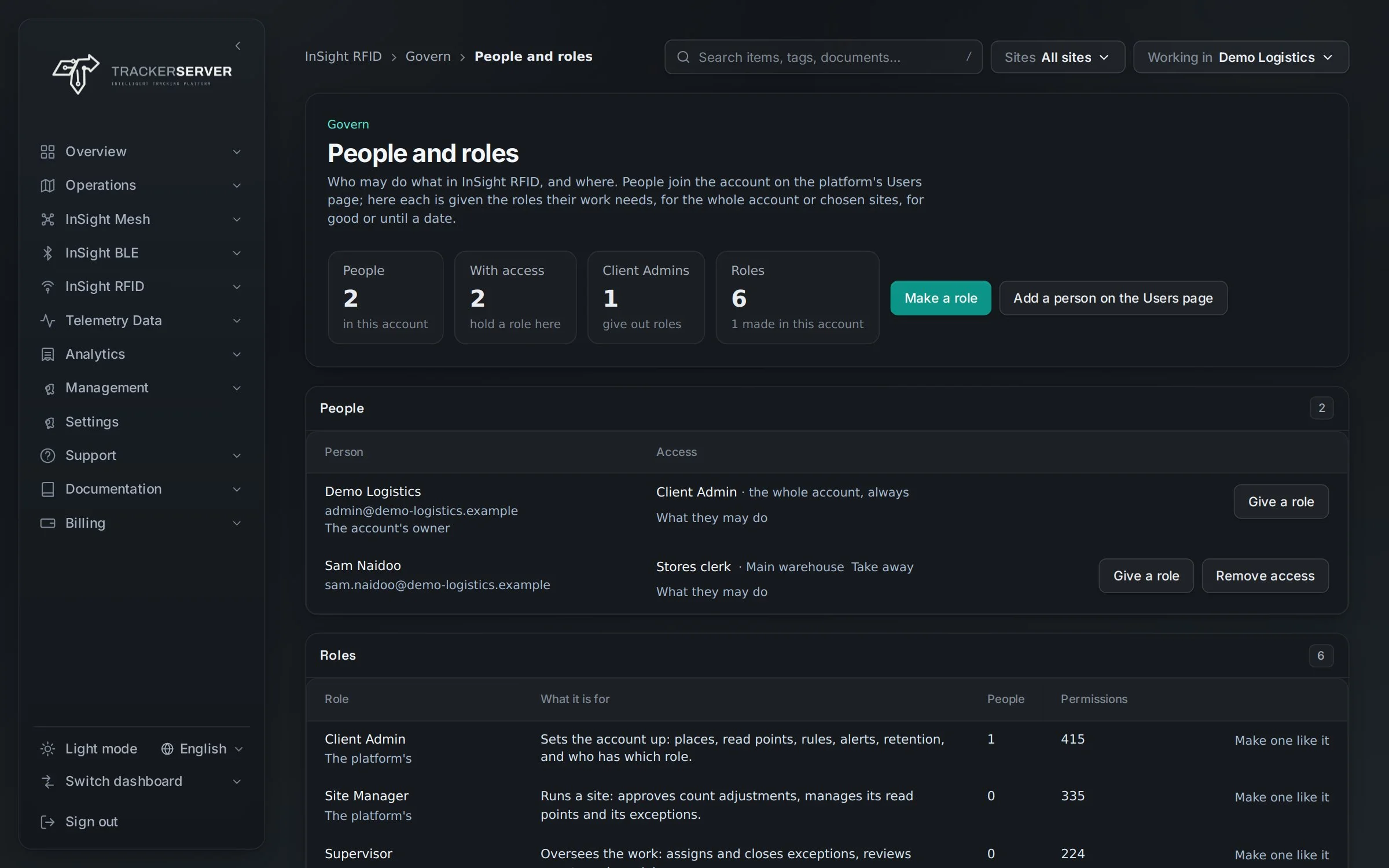Expand the InSight Mesh chevron
The height and width of the screenshot is (868, 1389).
[237, 219]
